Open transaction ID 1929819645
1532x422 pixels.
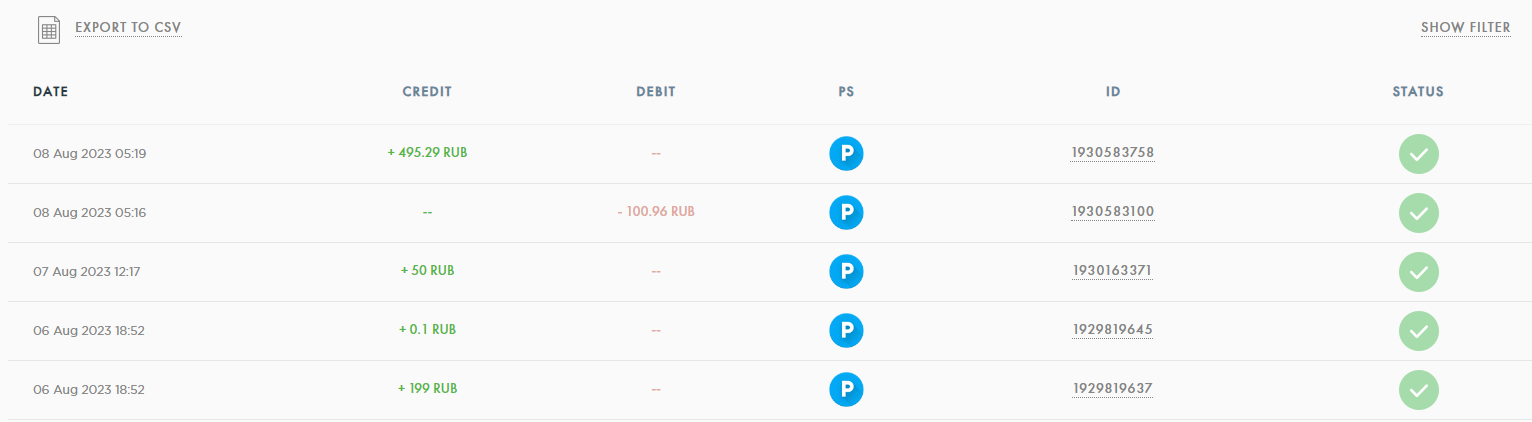click(x=1112, y=330)
